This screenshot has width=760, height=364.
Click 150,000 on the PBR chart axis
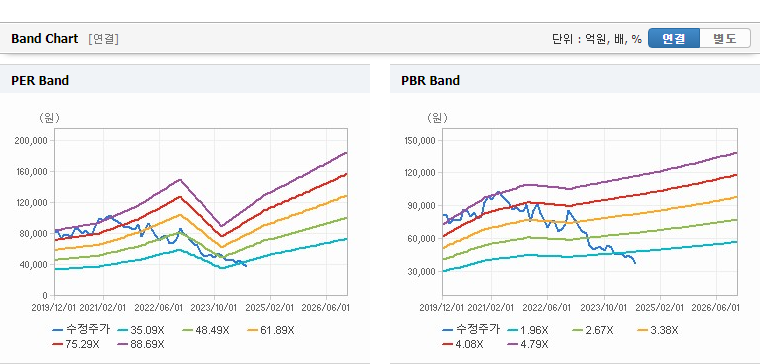click(421, 141)
